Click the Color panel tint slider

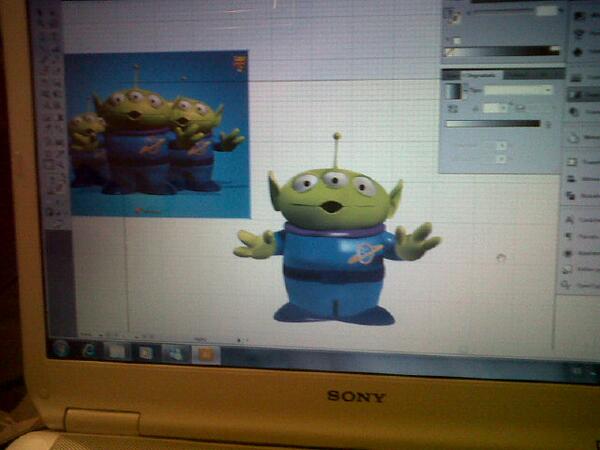point(503,11)
